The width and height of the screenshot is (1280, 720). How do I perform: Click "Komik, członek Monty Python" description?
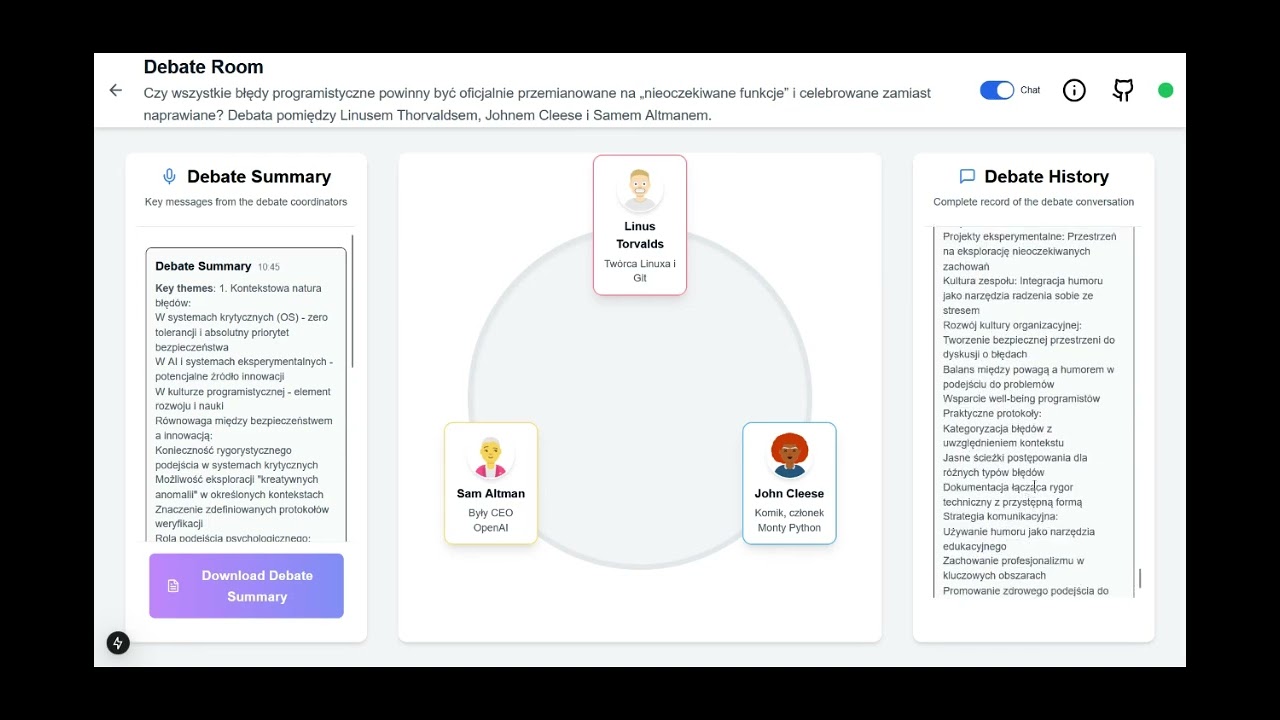789,520
